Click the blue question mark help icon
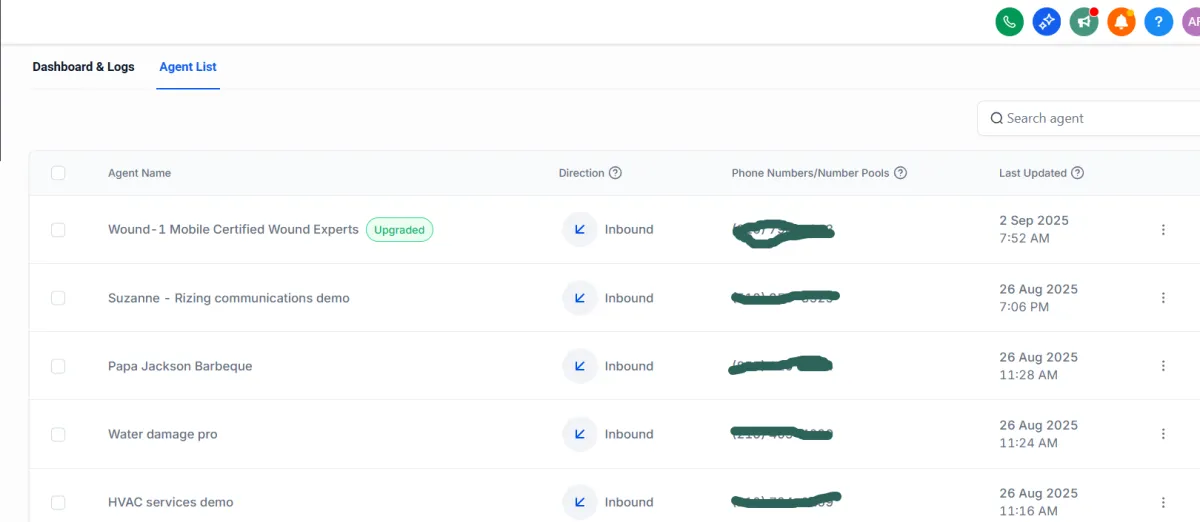Image resolution: width=1200 pixels, height=522 pixels. (1158, 21)
